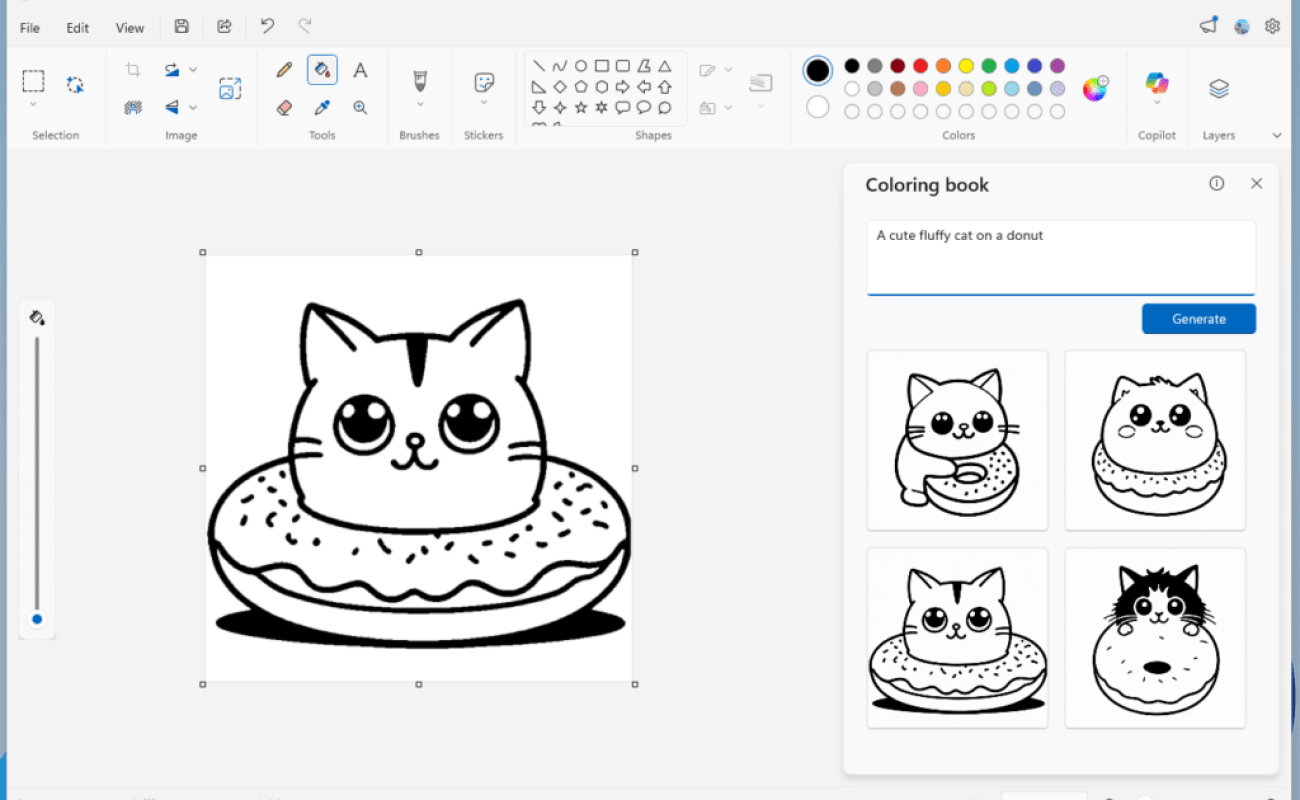Select the Text tool
This screenshot has width=1300, height=800.
(x=361, y=69)
